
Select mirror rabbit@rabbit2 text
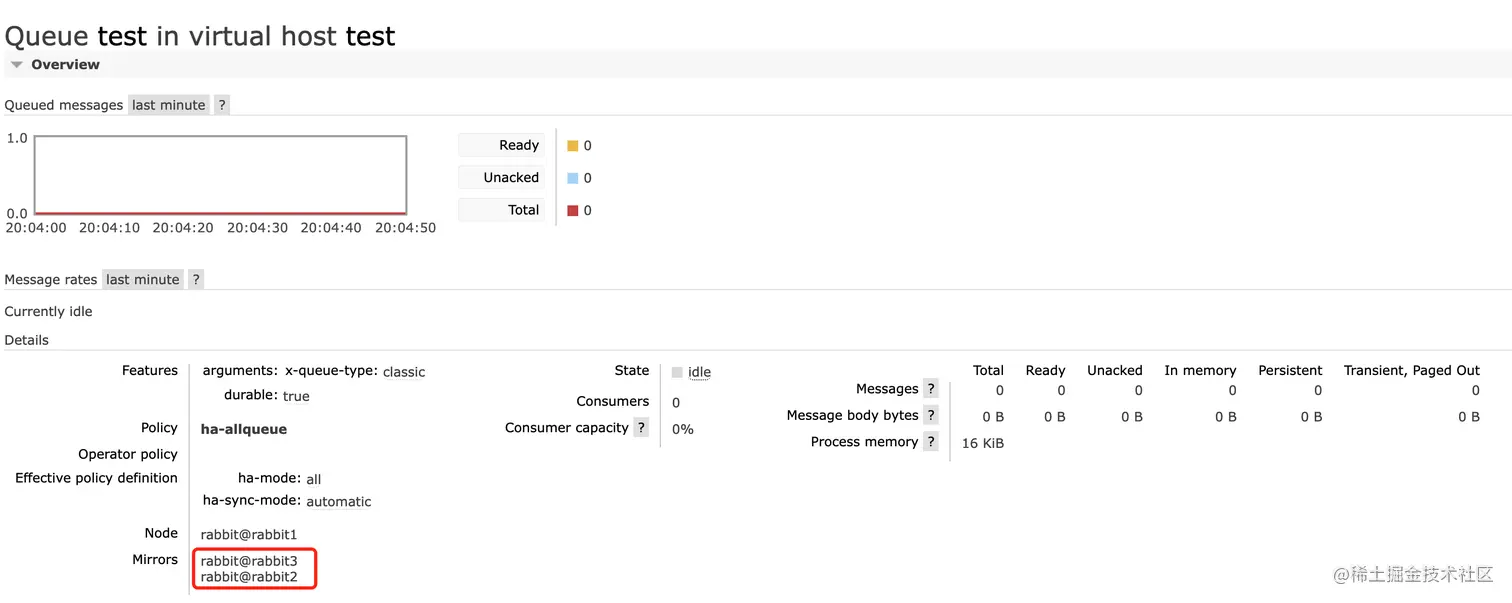tap(249, 577)
